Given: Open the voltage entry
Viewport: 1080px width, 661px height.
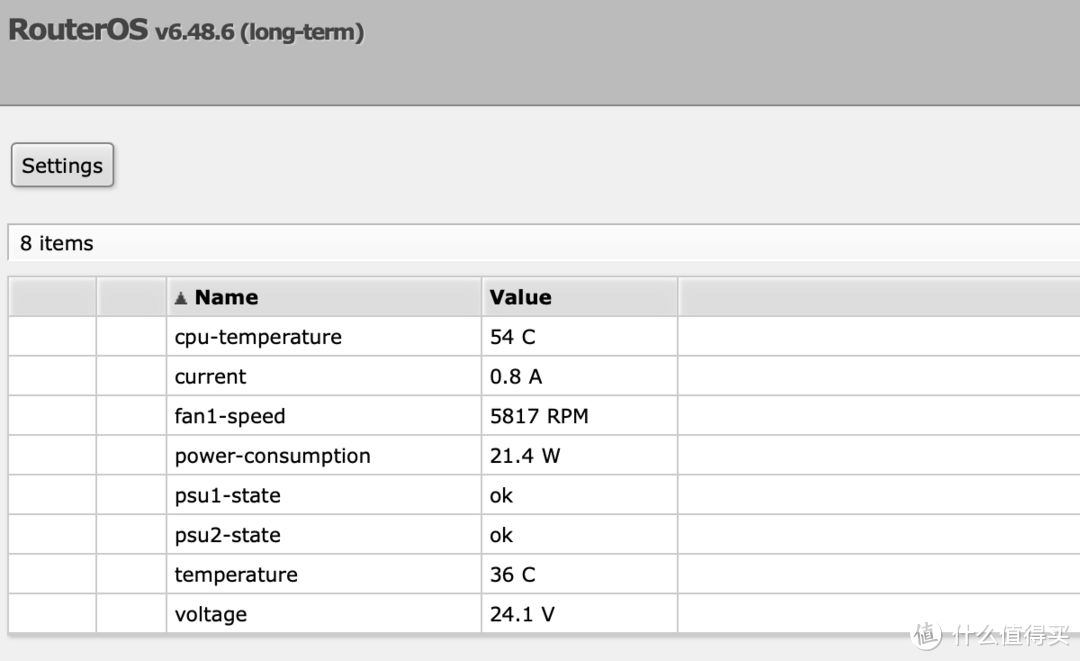Looking at the screenshot, I should pyautogui.click(x=210, y=614).
